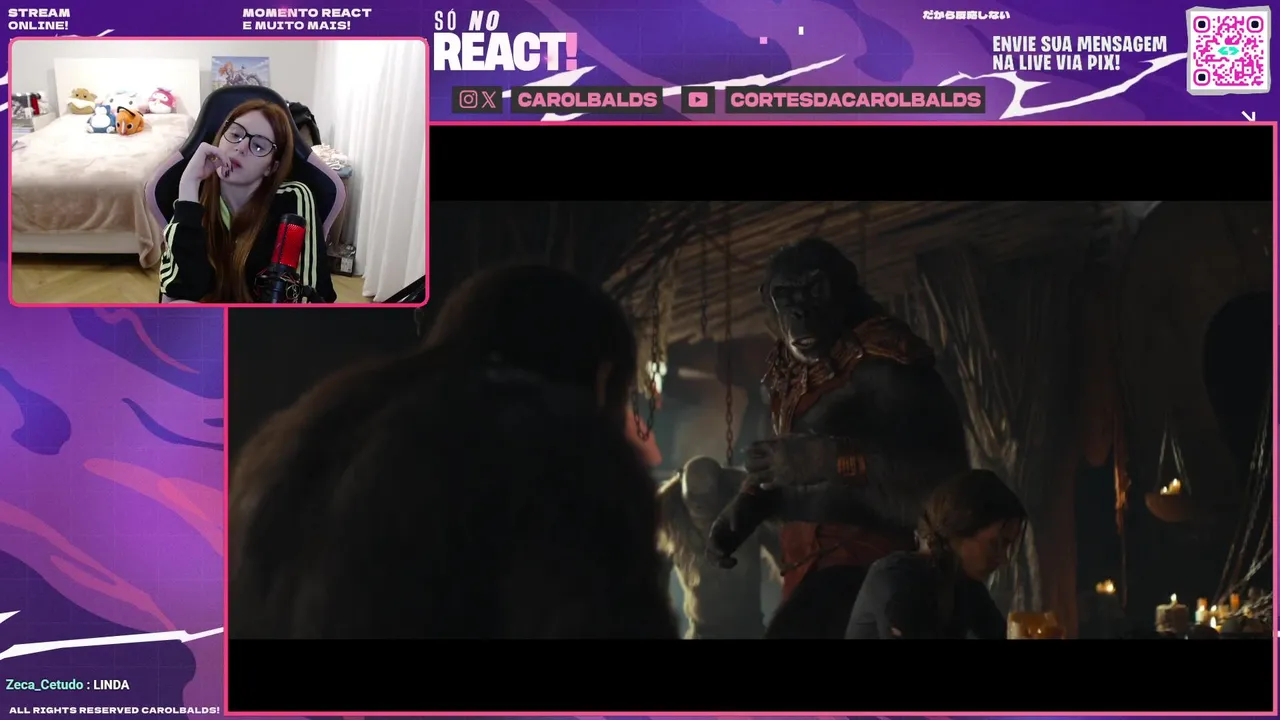The height and width of the screenshot is (720, 1280).
Task: Select the CAROLBALDS social handle label
Action: tap(587, 99)
